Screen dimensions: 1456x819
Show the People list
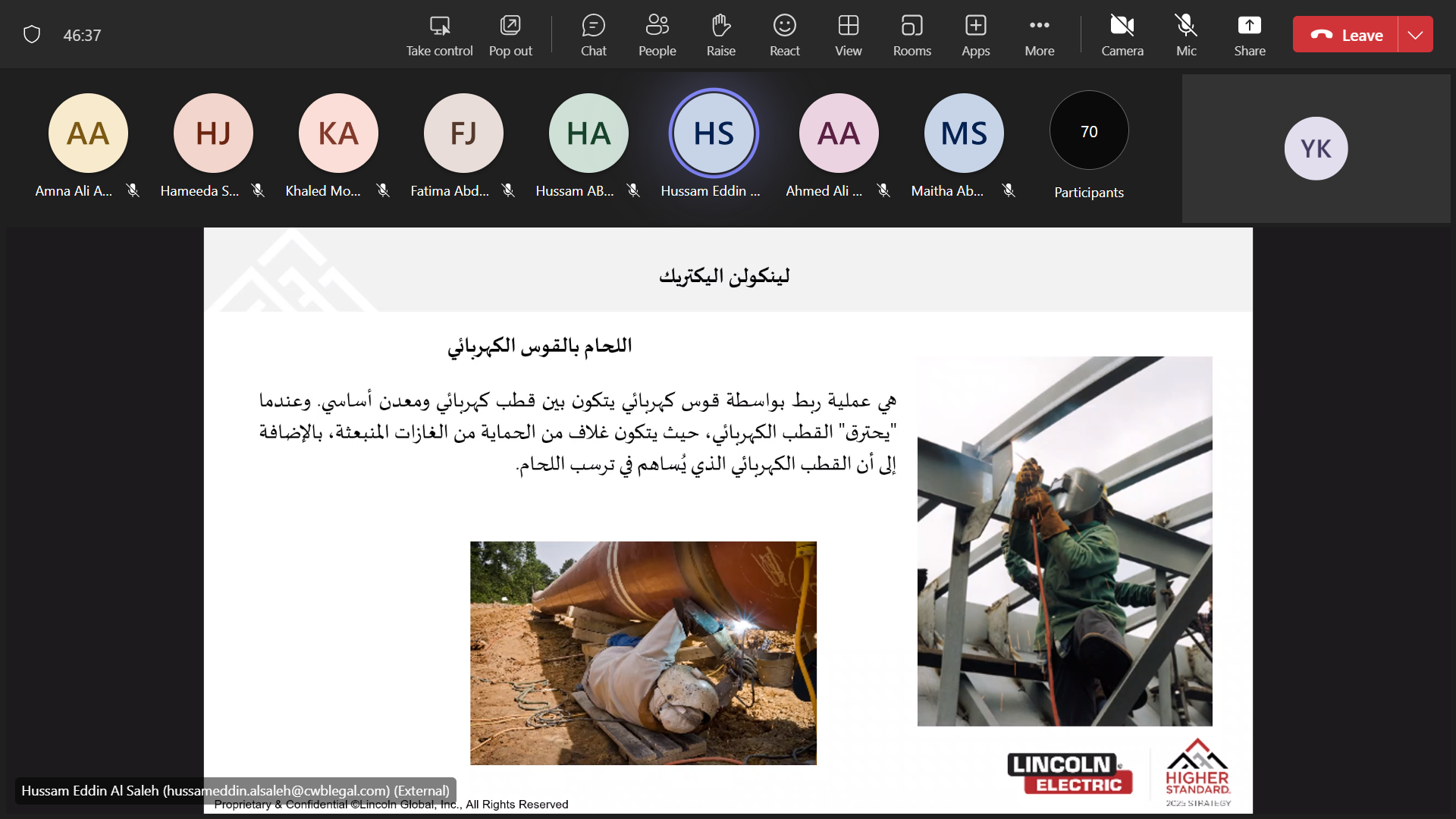657,35
